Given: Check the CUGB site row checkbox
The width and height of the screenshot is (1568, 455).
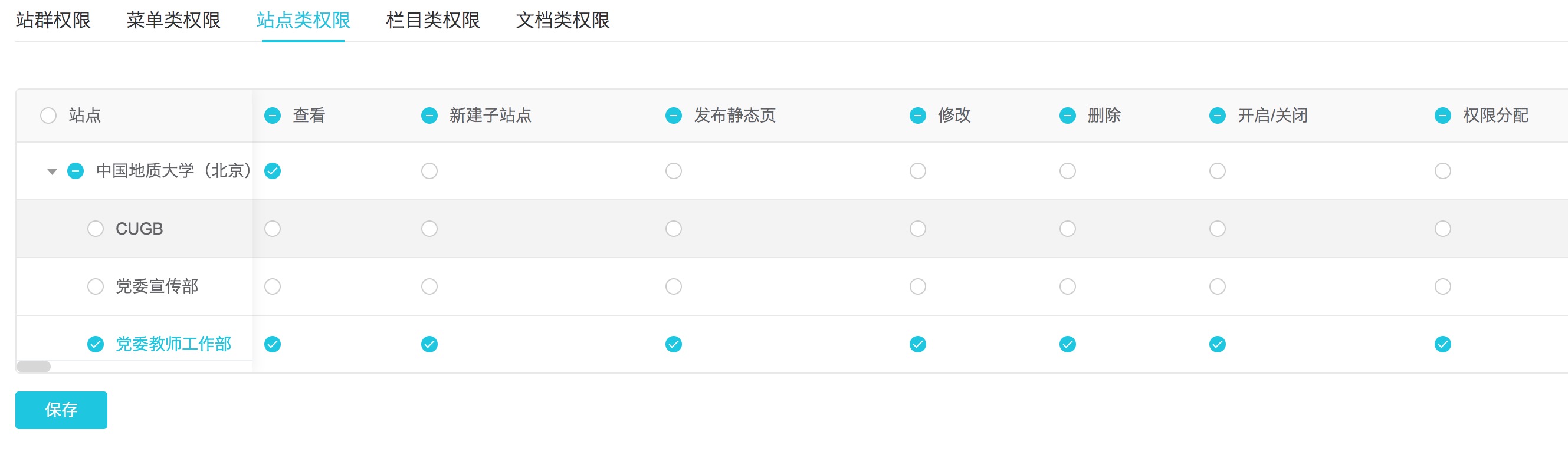Looking at the screenshot, I should click(96, 229).
